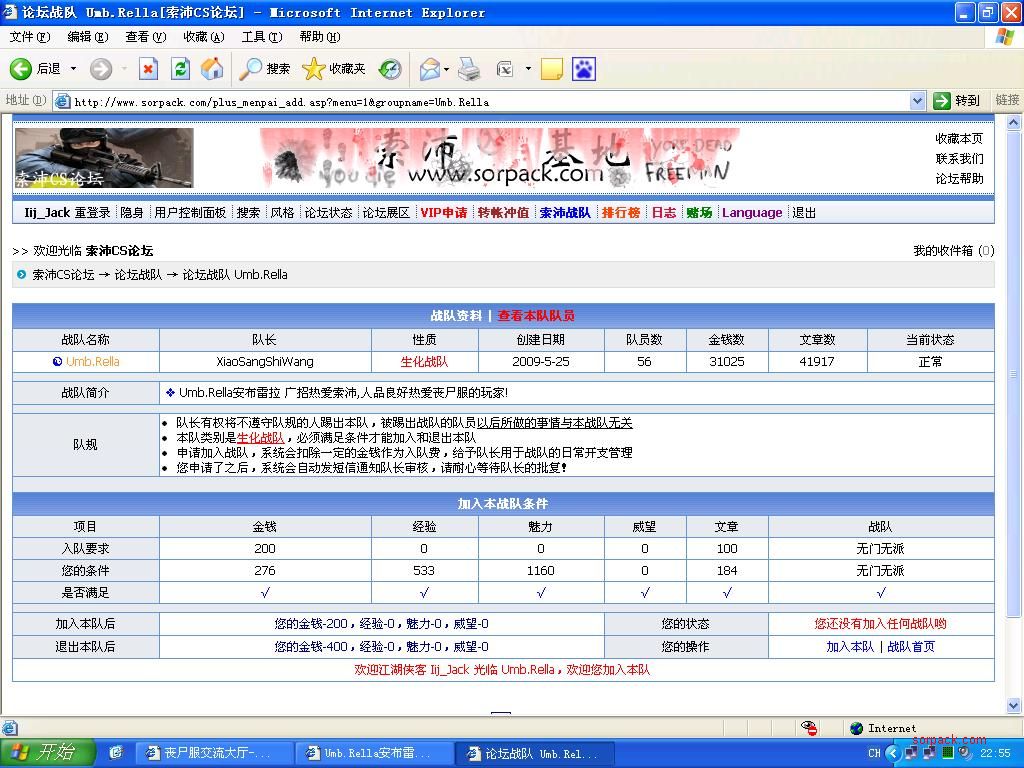The height and width of the screenshot is (768, 1024).
Task: Click the yellow note toolbar icon
Action: [x=551, y=69]
